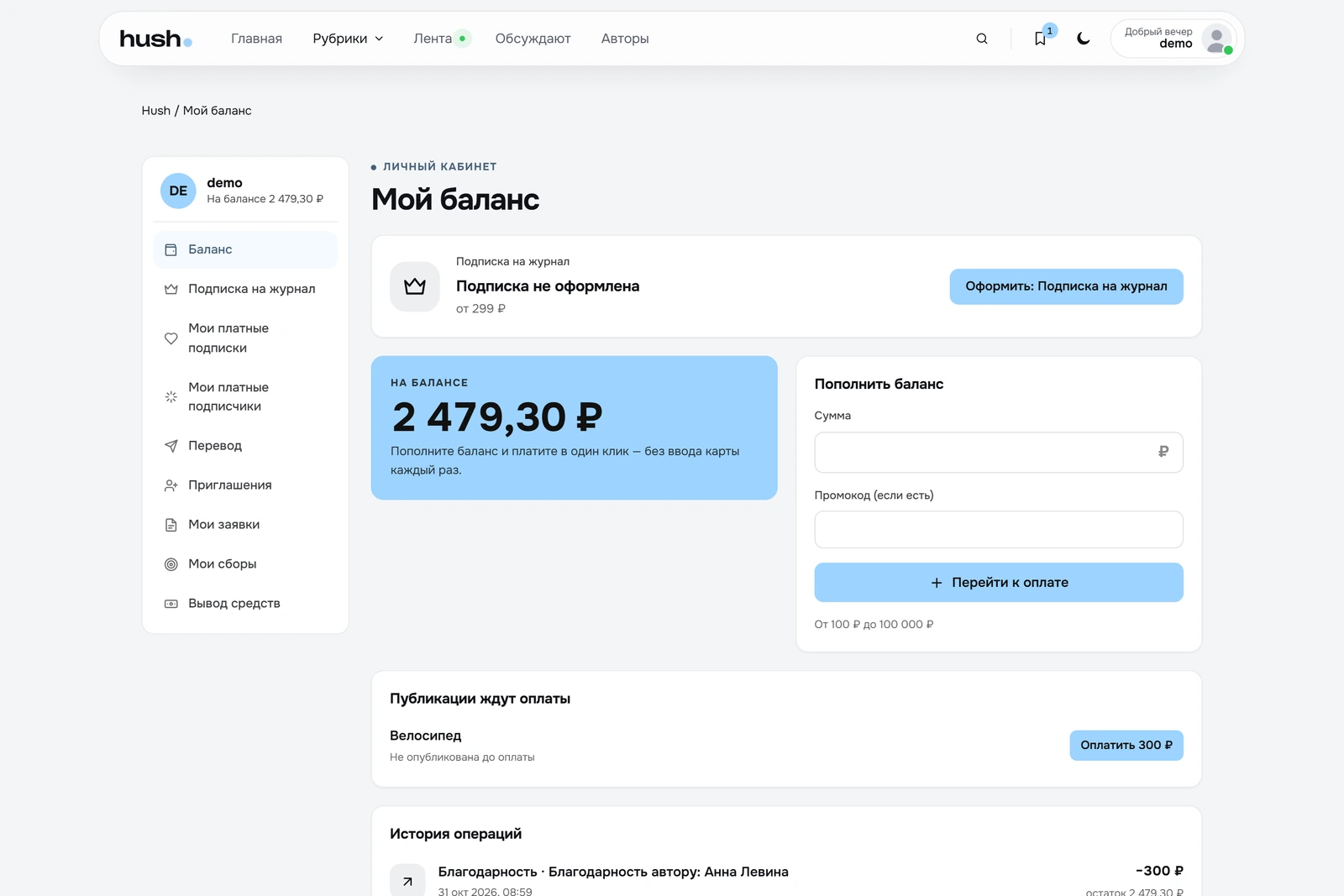
Task: Click document icon for Мои заявки
Action: point(171,525)
